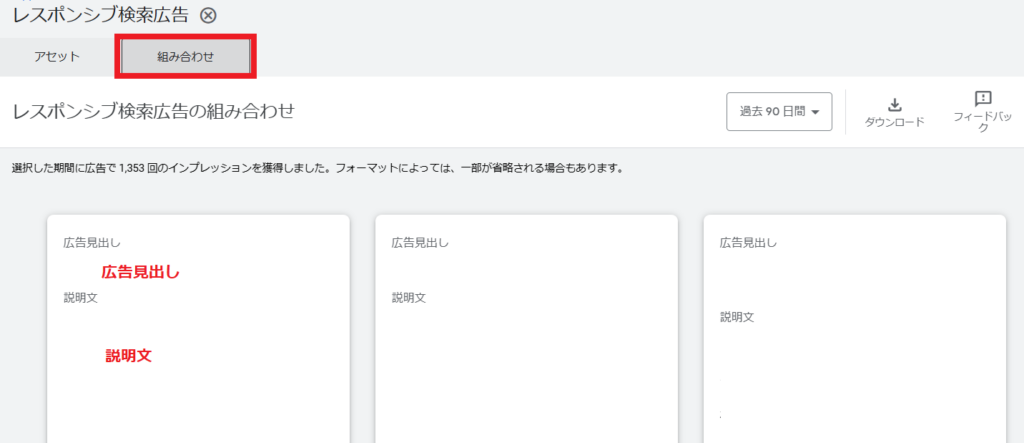
Task: Close the レスポンシブ検索広告 panel with the X icon
Action: point(207,15)
